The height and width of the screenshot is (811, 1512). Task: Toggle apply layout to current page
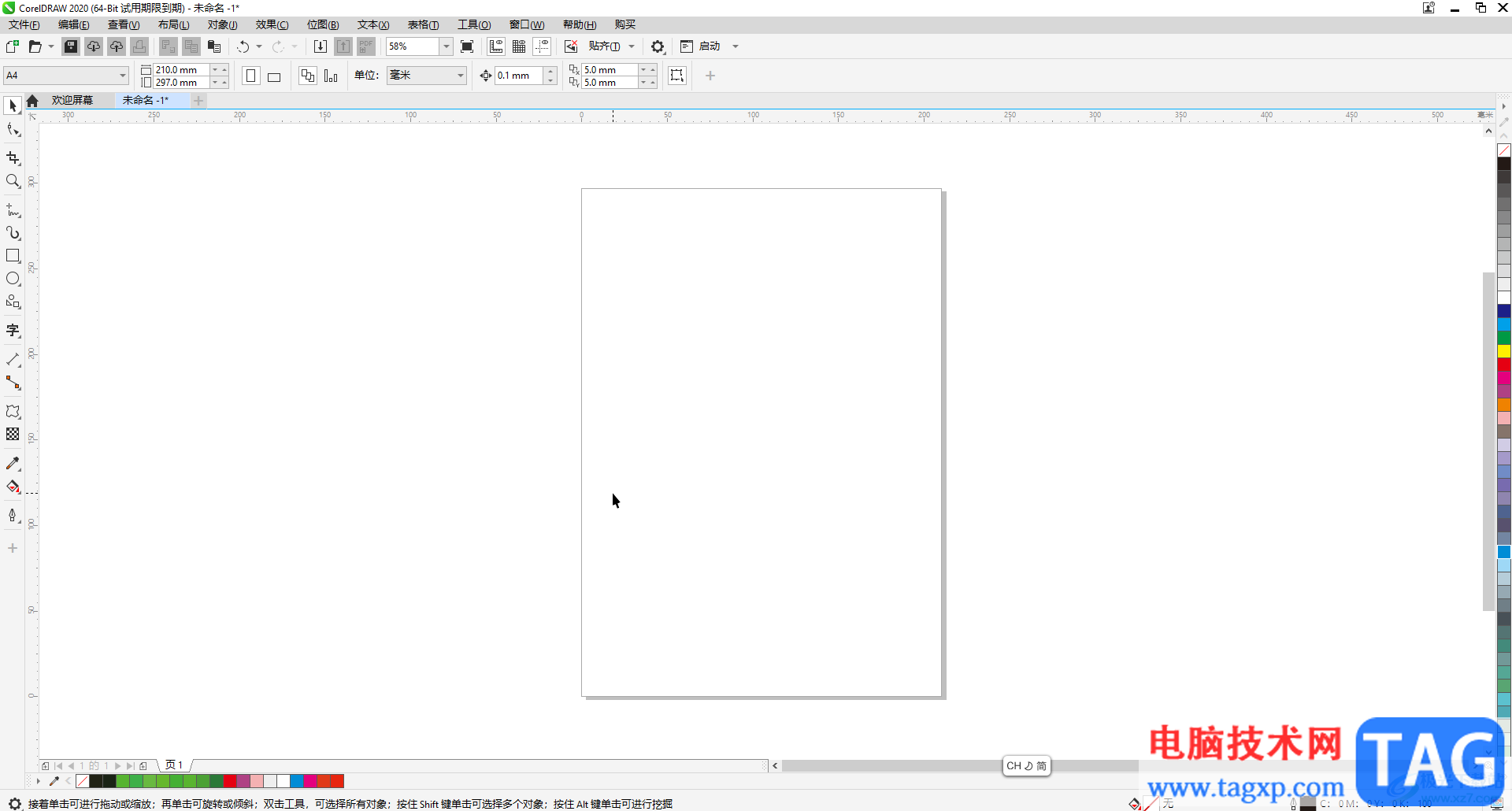(331, 76)
